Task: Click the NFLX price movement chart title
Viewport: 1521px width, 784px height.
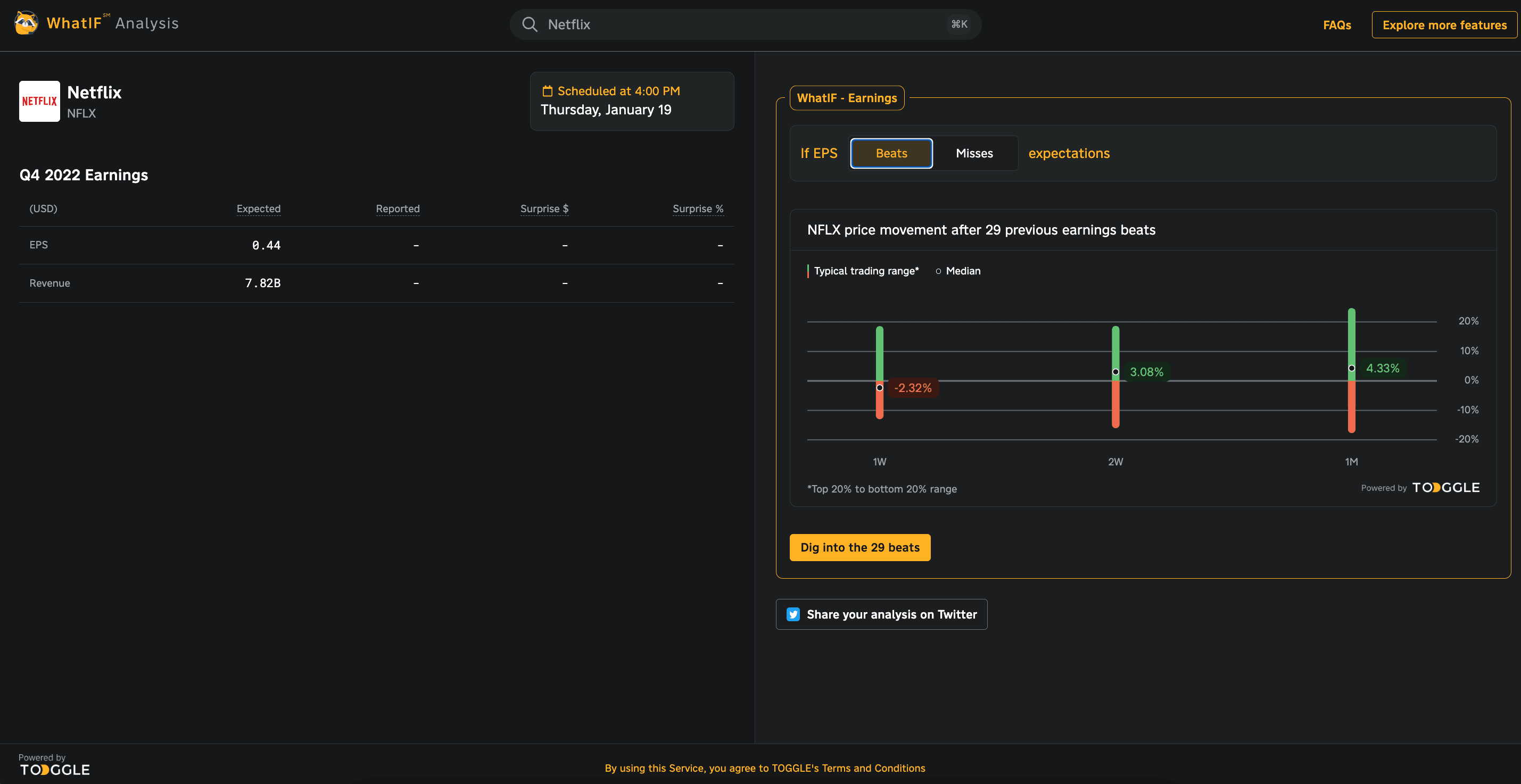Action: click(981, 230)
